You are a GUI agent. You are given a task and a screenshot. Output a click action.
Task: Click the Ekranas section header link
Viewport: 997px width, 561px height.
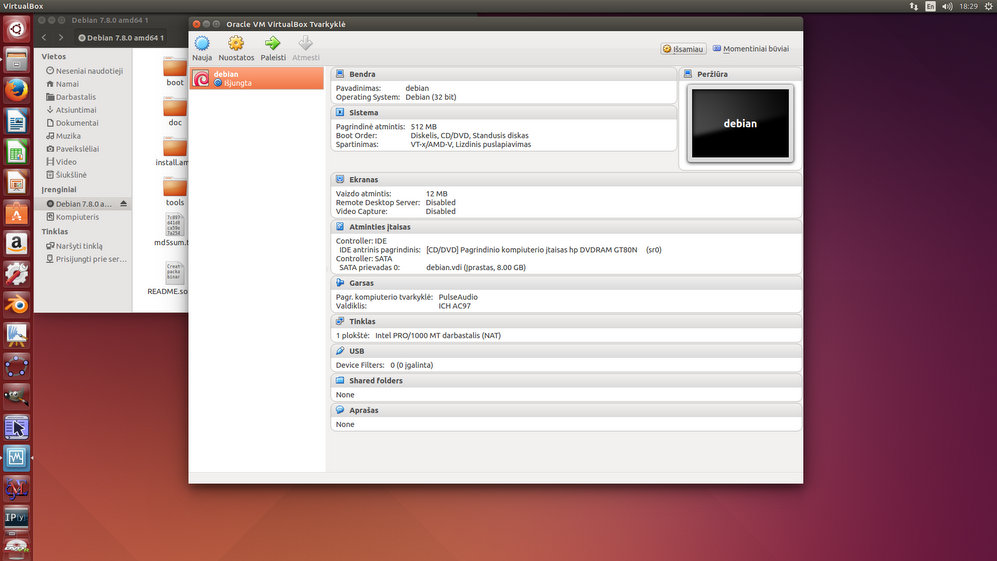coord(362,180)
